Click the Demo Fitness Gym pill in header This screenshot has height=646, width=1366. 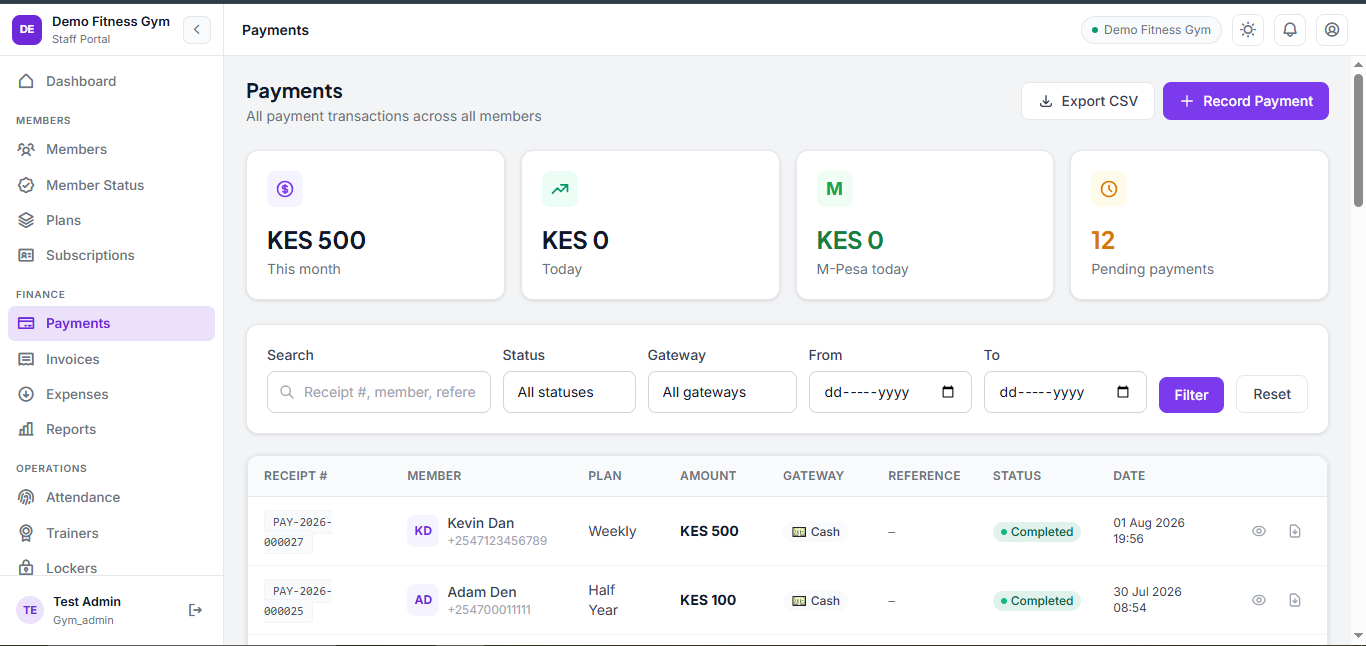pos(1151,30)
